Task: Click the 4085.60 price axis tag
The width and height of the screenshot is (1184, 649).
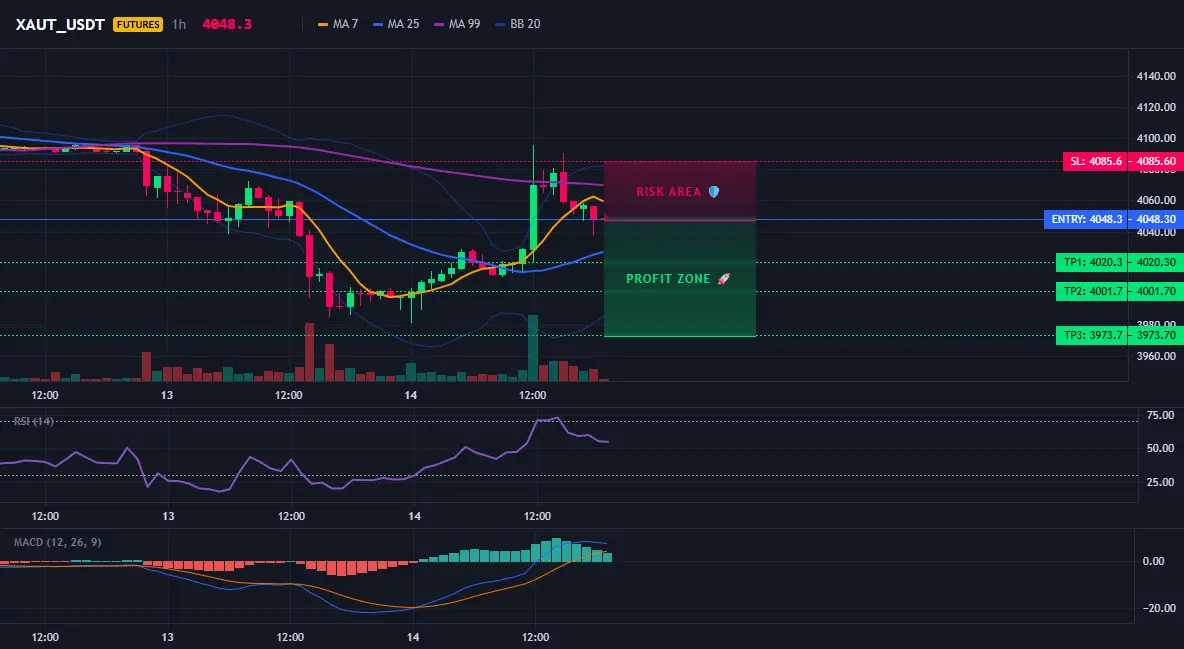Action: [1155, 161]
